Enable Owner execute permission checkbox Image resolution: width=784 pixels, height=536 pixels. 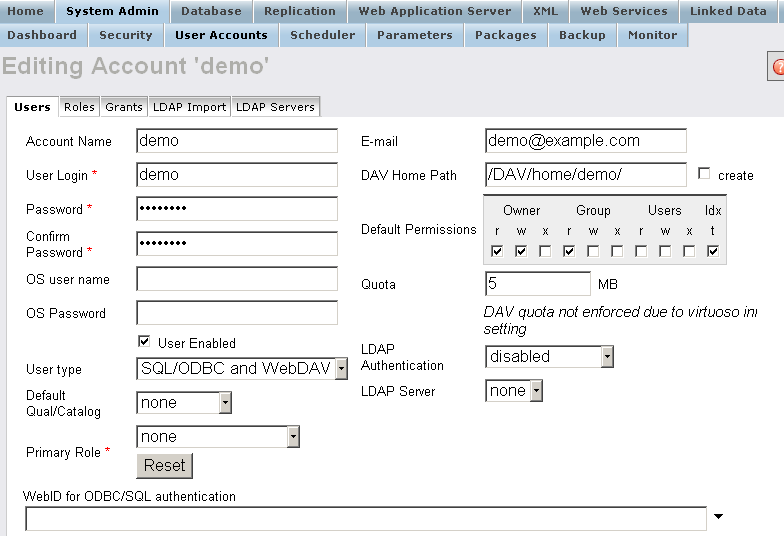coord(545,251)
